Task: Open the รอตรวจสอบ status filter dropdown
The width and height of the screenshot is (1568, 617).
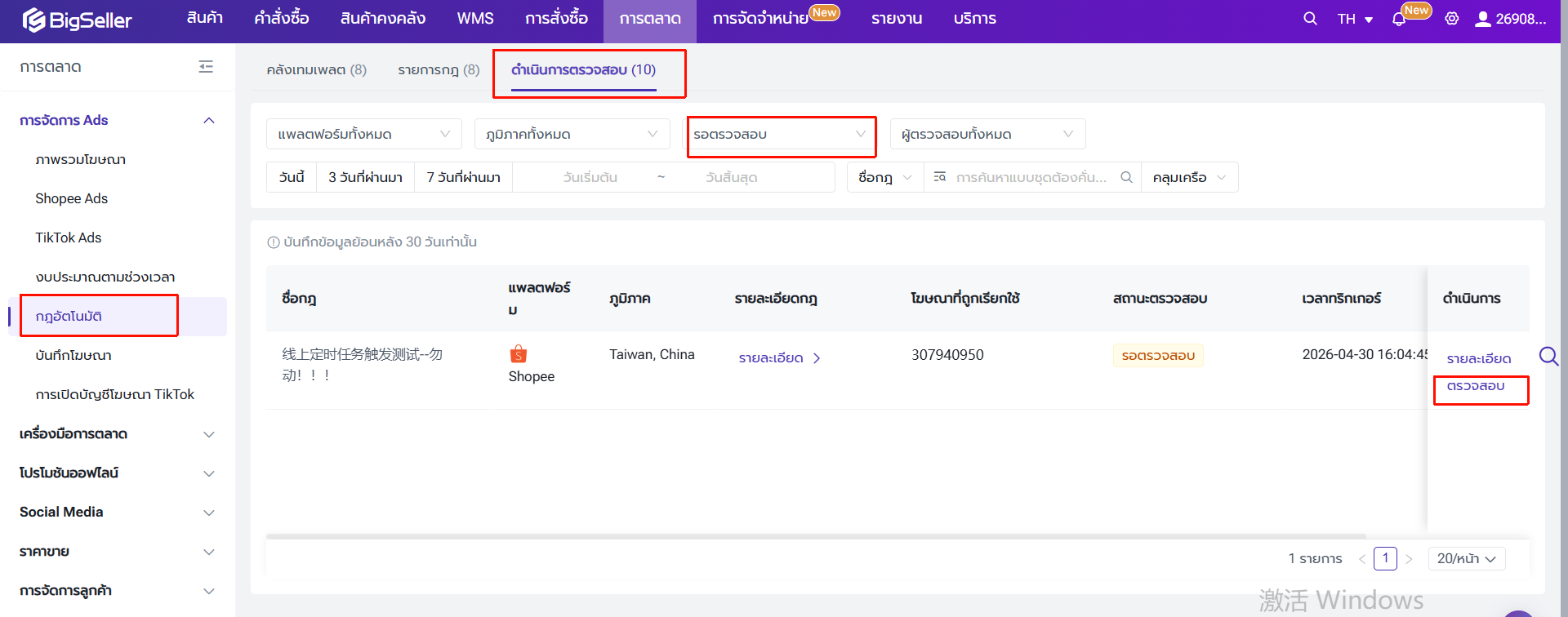Action: (780, 135)
